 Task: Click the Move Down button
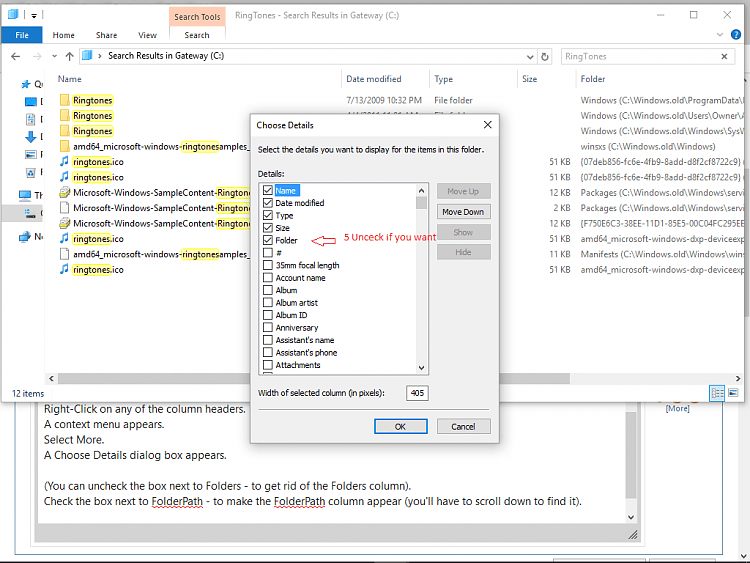click(x=463, y=211)
